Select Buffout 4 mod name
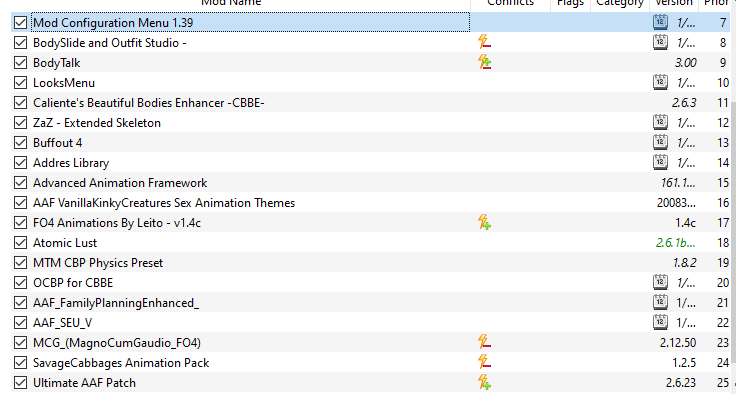This screenshot has width=736, height=394. (x=57, y=143)
